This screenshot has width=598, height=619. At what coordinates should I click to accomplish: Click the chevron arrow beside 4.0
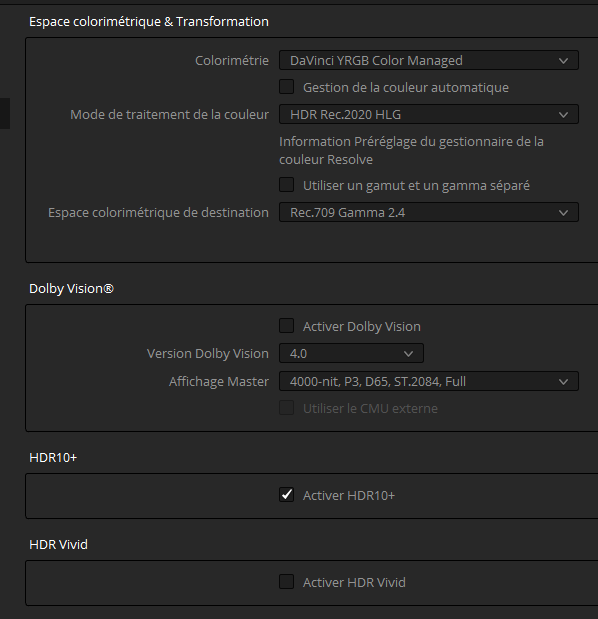click(x=409, y=354)
